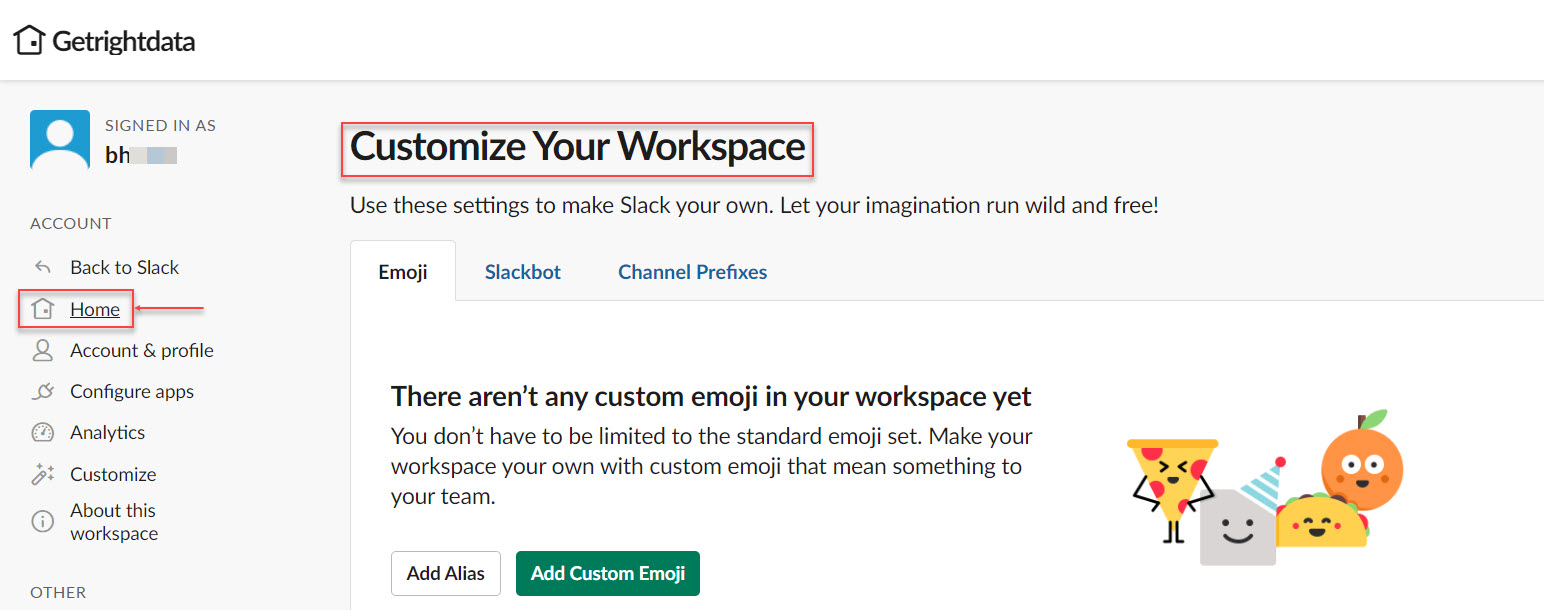
Task: Click the house icon next to Home
Action: pos(42,309)
